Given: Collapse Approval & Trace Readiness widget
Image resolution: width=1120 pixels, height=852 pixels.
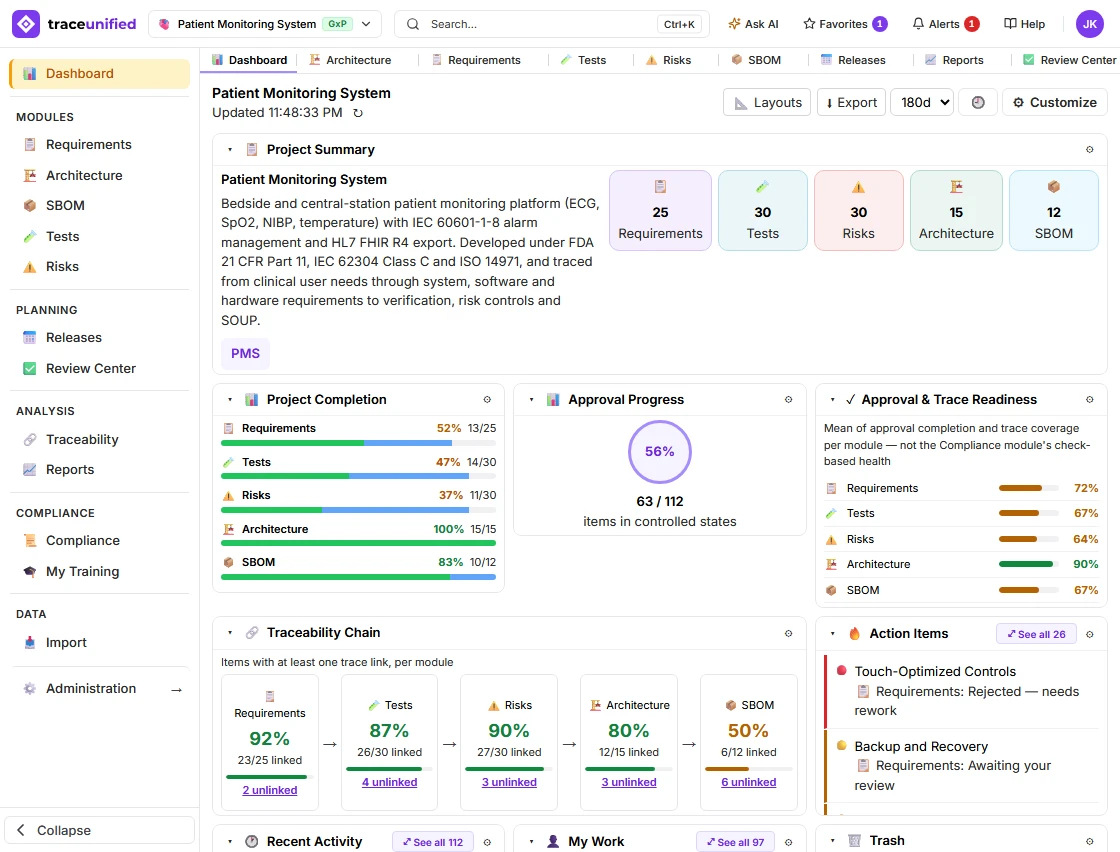Looking at the screenshot, I should click(x=832, y=400).
